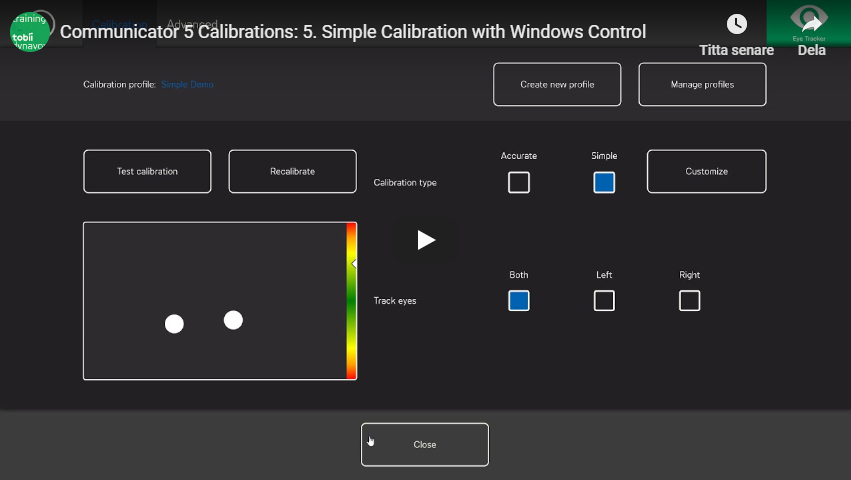Click the Tobii Dynavox channel avatar
851x480 pixels.
pyautogui.click(x=30, y=31)
